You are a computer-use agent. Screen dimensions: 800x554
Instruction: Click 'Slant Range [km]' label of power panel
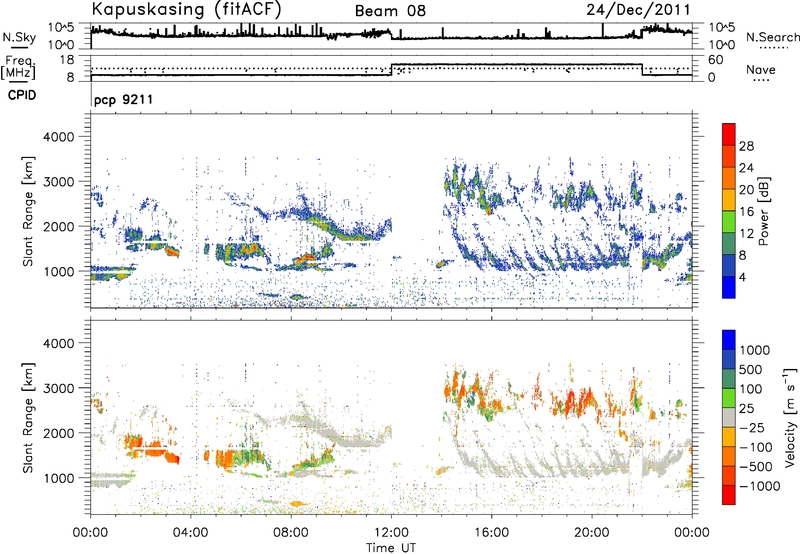point(28,212)
